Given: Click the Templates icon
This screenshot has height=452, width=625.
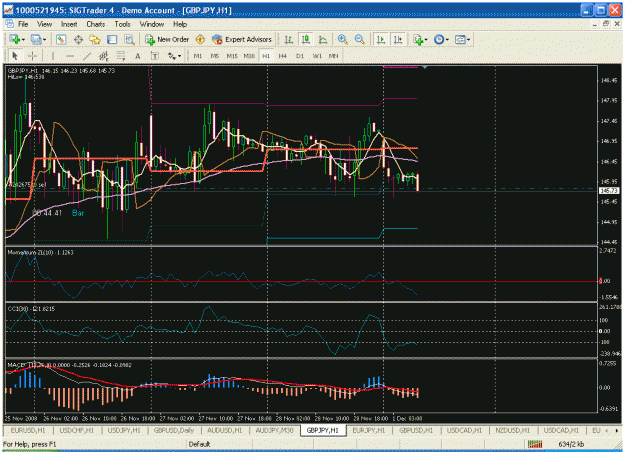Looking at the screenshot, I should pyautogui.click(x=460, y=39).
